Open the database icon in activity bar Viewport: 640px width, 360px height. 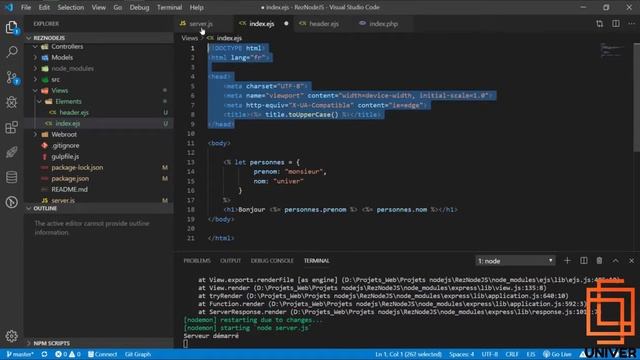click(12, 177)
